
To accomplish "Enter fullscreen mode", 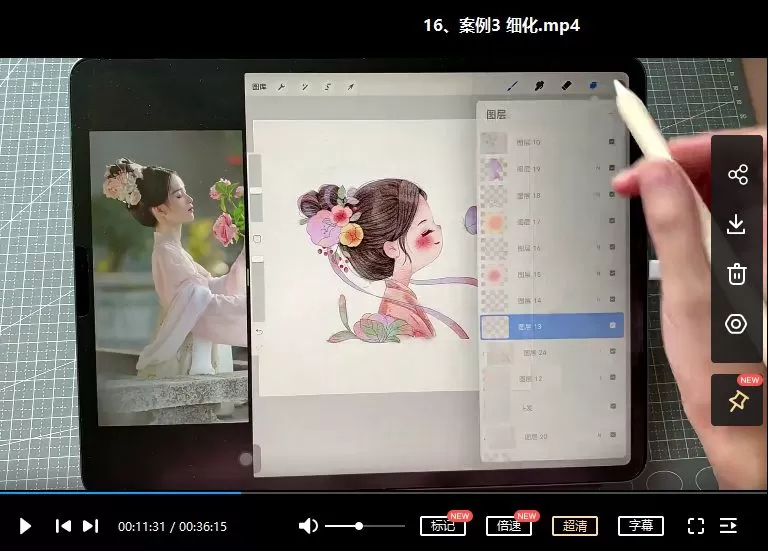I will click(x=696, y=526).
